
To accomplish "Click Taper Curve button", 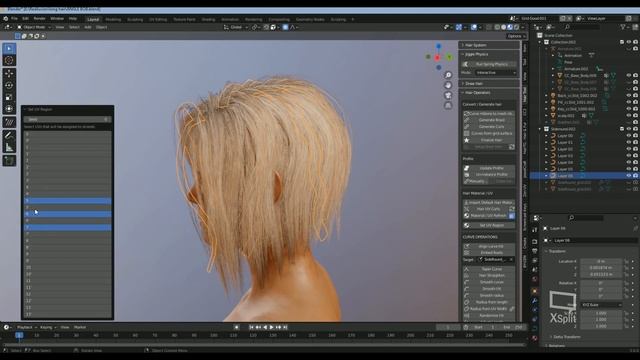I will point(489,269).
